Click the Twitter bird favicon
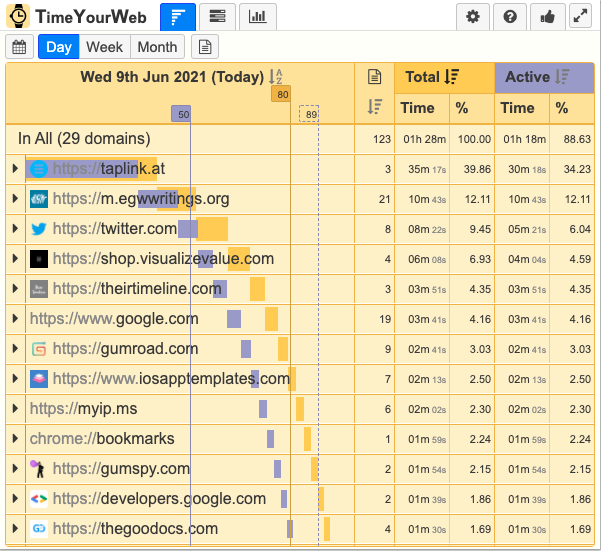 click(x=39, y=229)
